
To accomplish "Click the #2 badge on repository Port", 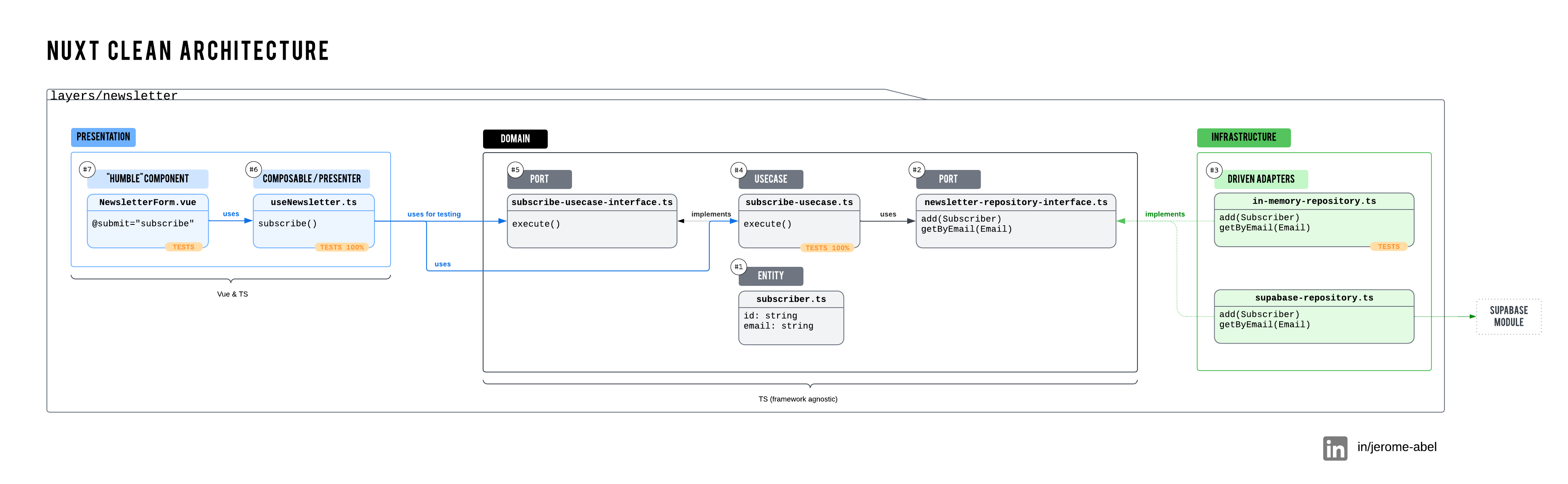I will 916,170.
